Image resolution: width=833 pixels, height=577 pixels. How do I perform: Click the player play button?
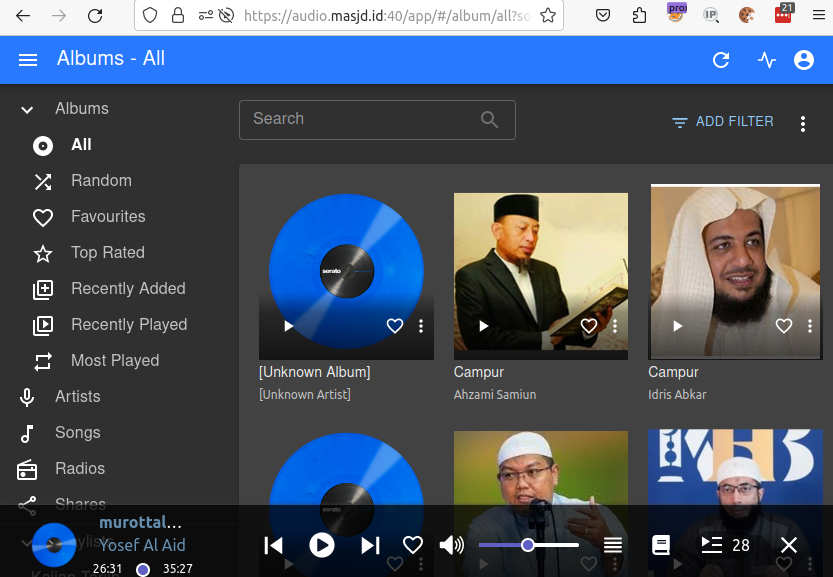pos(322,545)
